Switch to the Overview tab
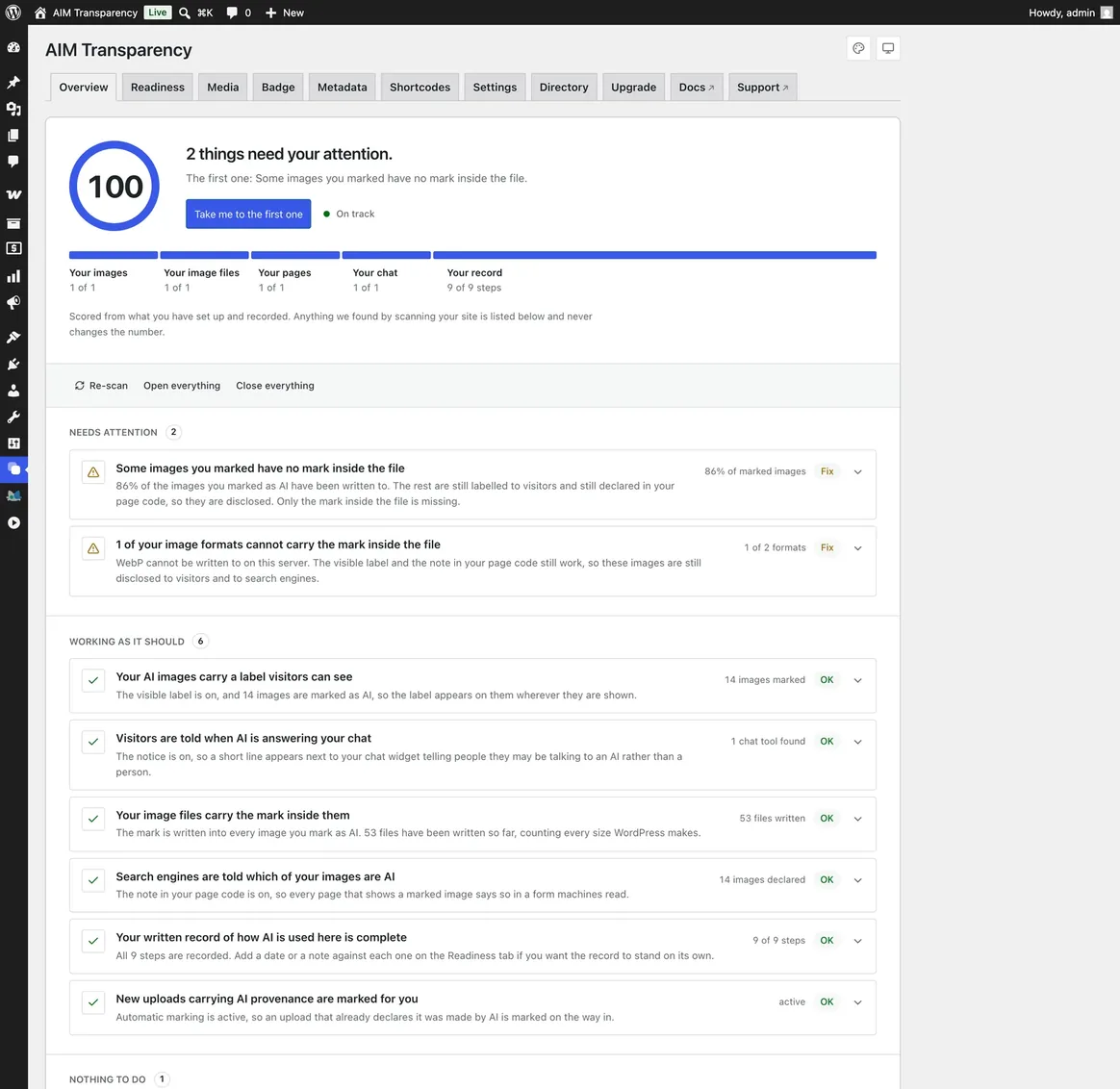 coord(84,88)
